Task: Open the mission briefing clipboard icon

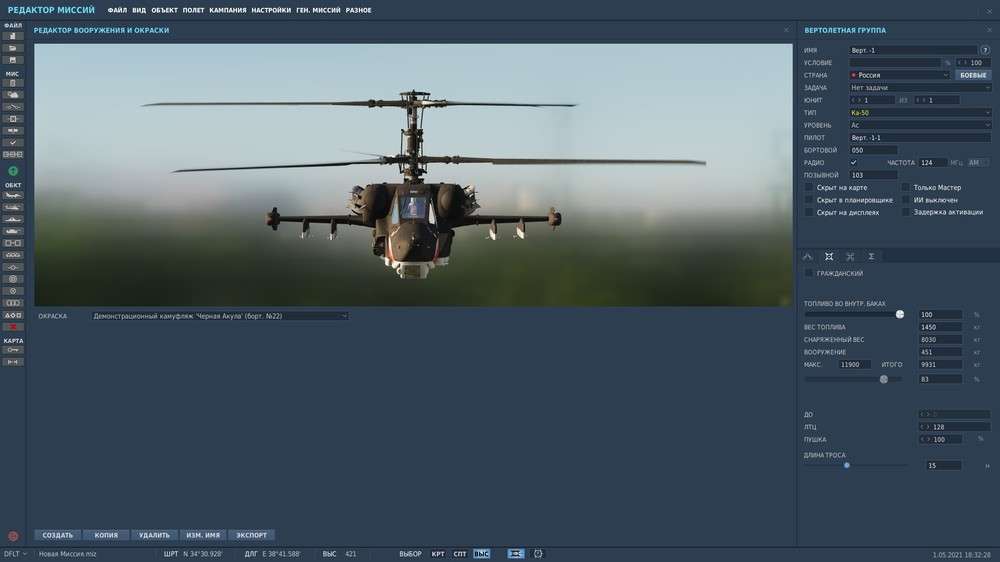Action: (x=13, y=83)
